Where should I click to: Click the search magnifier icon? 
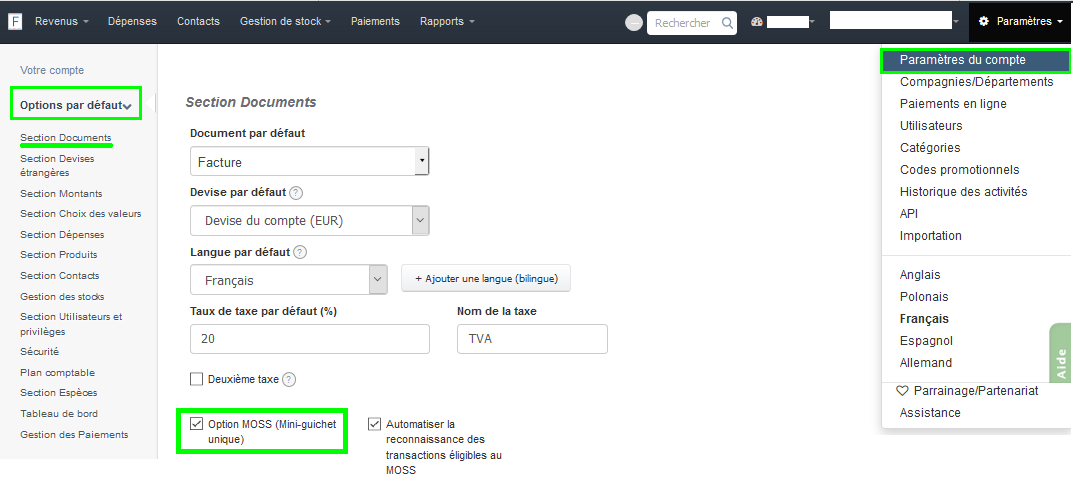727,23
